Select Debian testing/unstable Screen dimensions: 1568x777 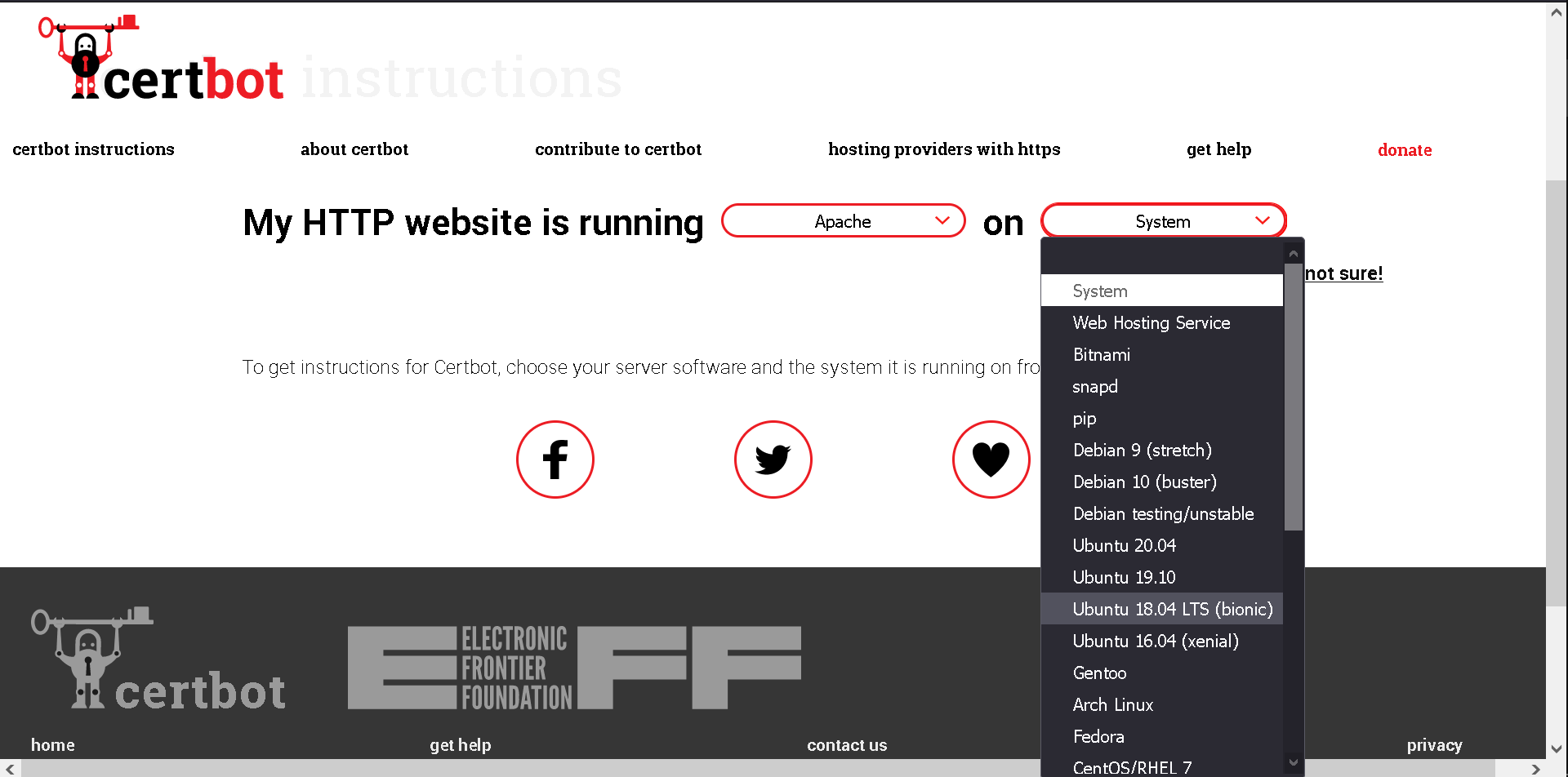click(x=1162, y=514)
